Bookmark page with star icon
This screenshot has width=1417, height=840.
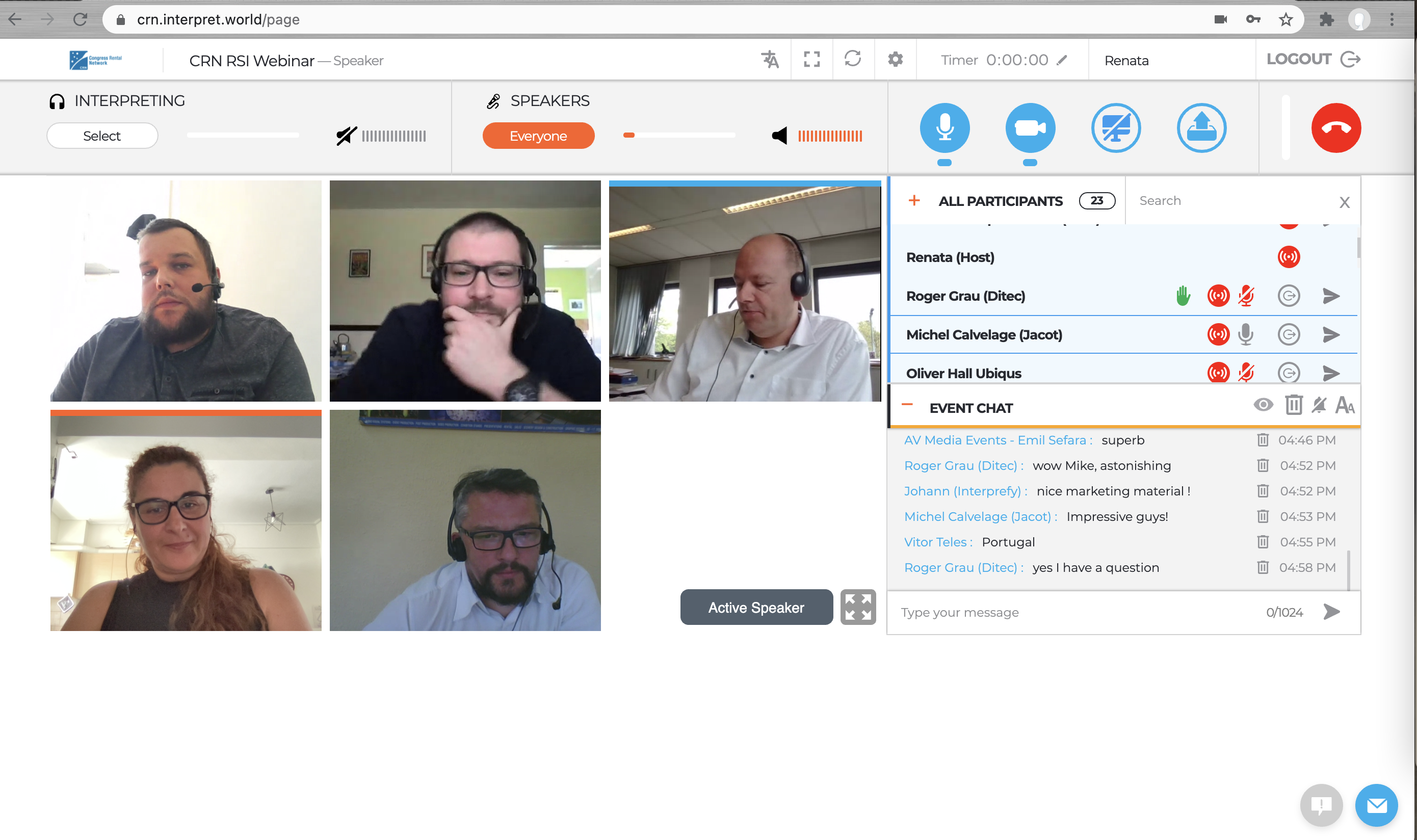[x=1285, y=19]
